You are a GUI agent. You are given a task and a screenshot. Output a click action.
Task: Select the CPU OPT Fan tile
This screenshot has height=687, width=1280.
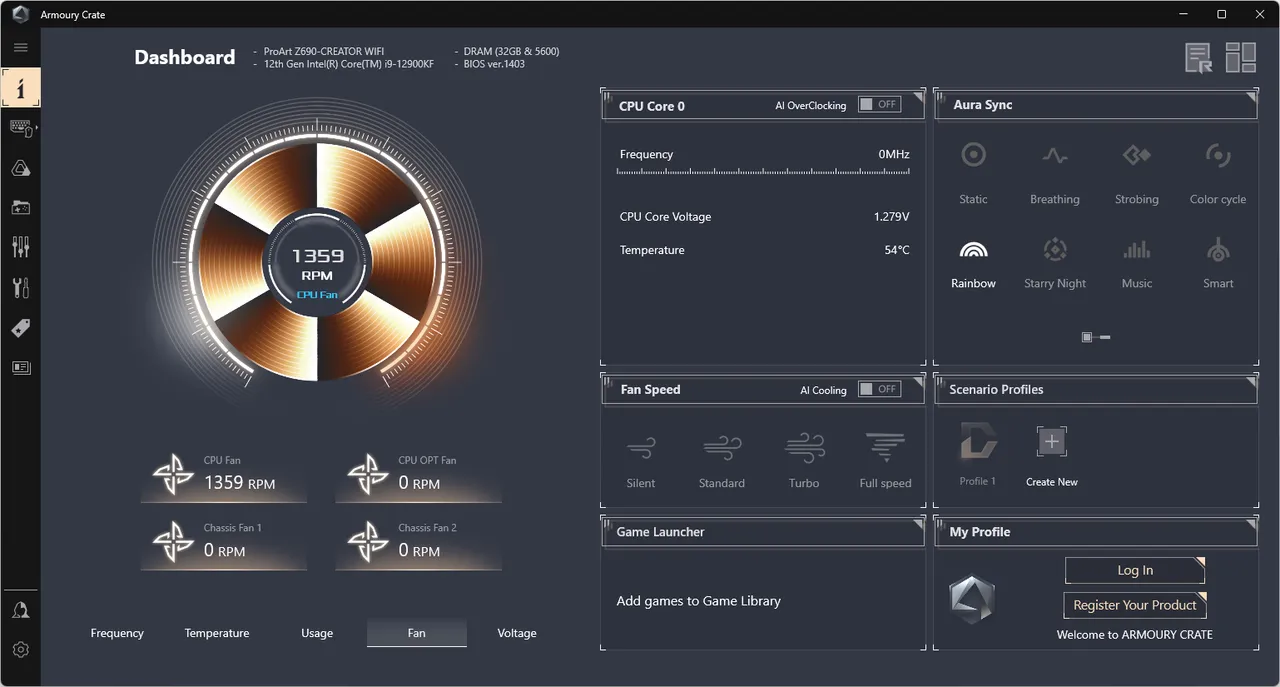[x=420, y=476]
